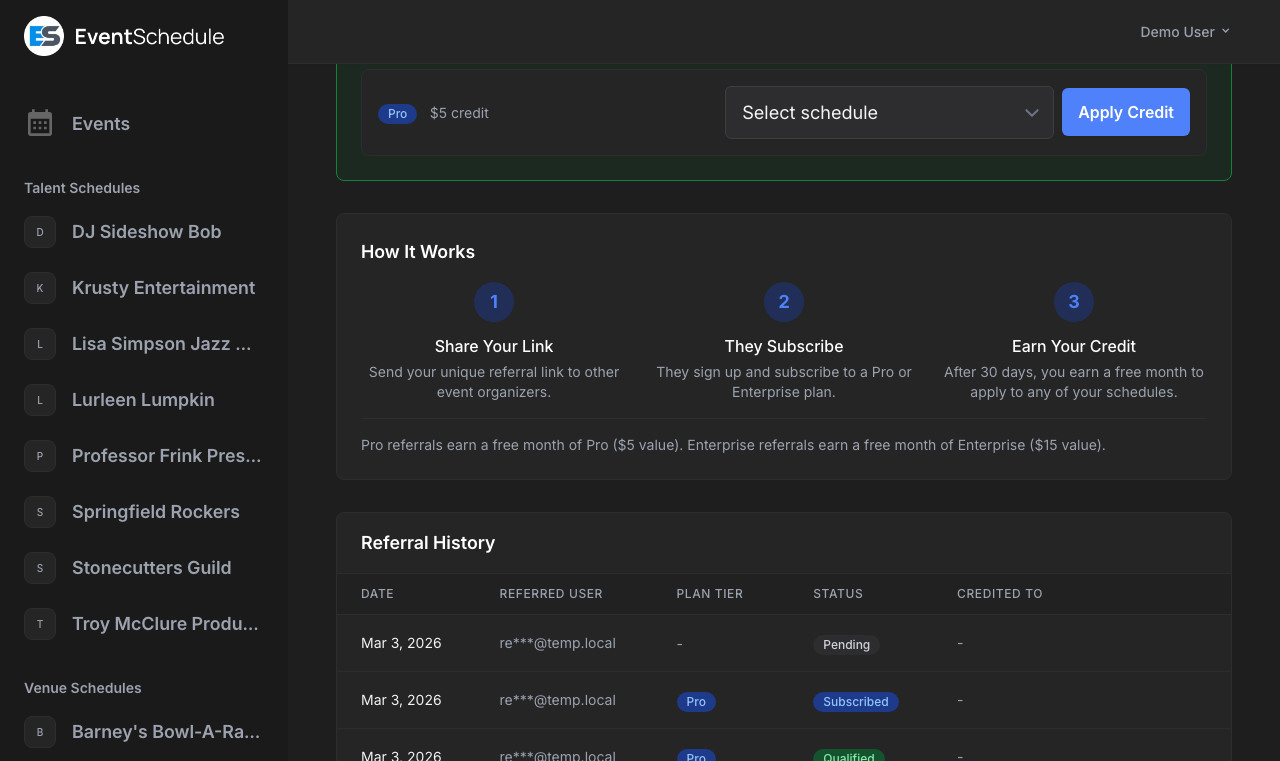Click the DATE column header
Screen dimensions: 1280x761
coord(377,593)
